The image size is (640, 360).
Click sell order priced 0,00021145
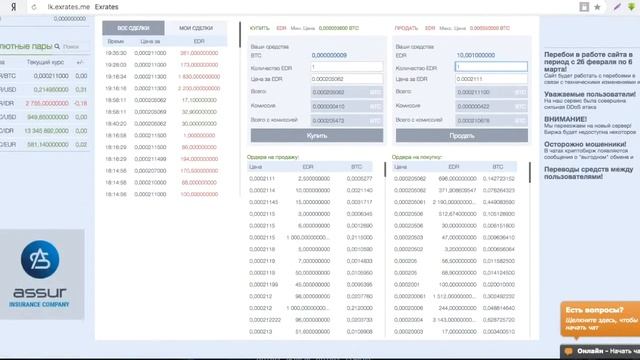tap(310, 202)
